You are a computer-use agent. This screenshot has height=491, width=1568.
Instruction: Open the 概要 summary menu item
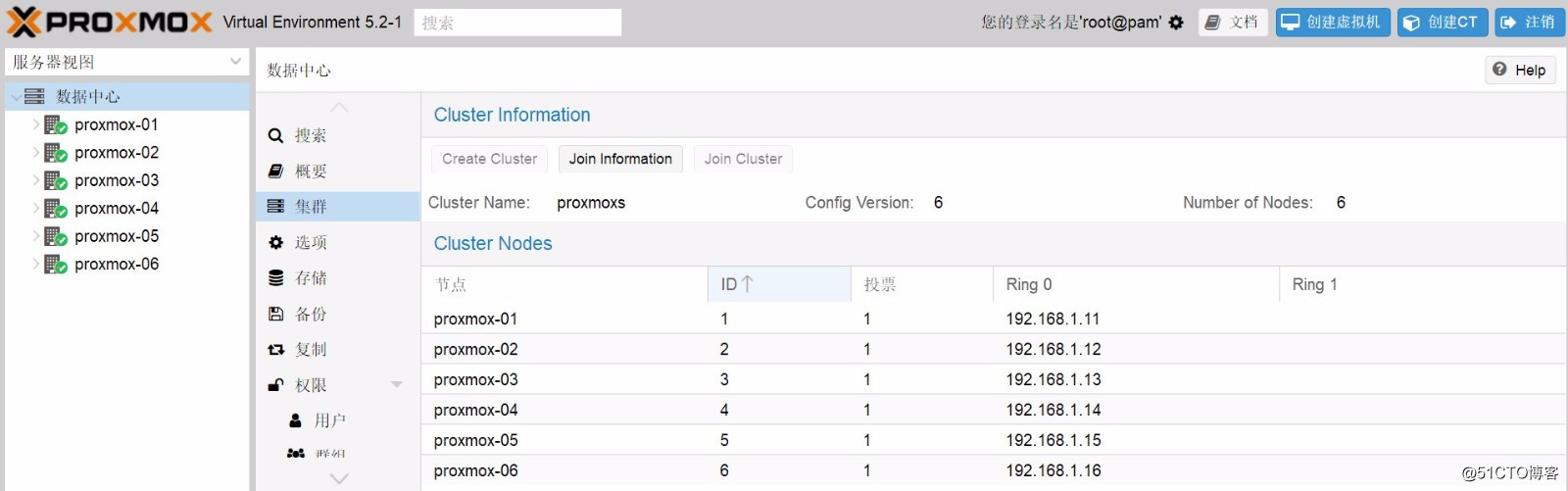(x=338, y=172)
